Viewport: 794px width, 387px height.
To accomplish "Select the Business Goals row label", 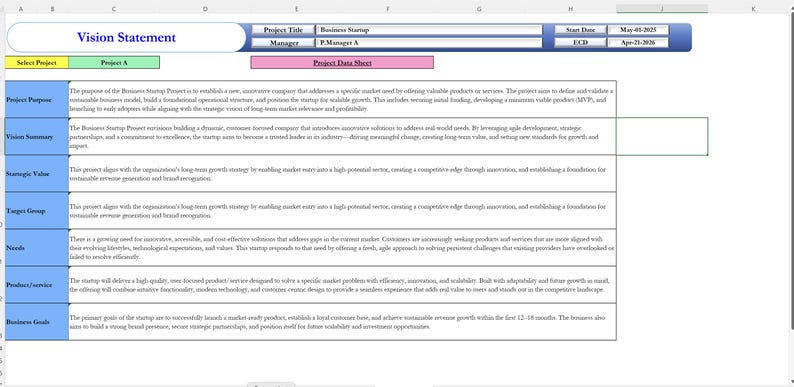I will [x=36, y=322].
